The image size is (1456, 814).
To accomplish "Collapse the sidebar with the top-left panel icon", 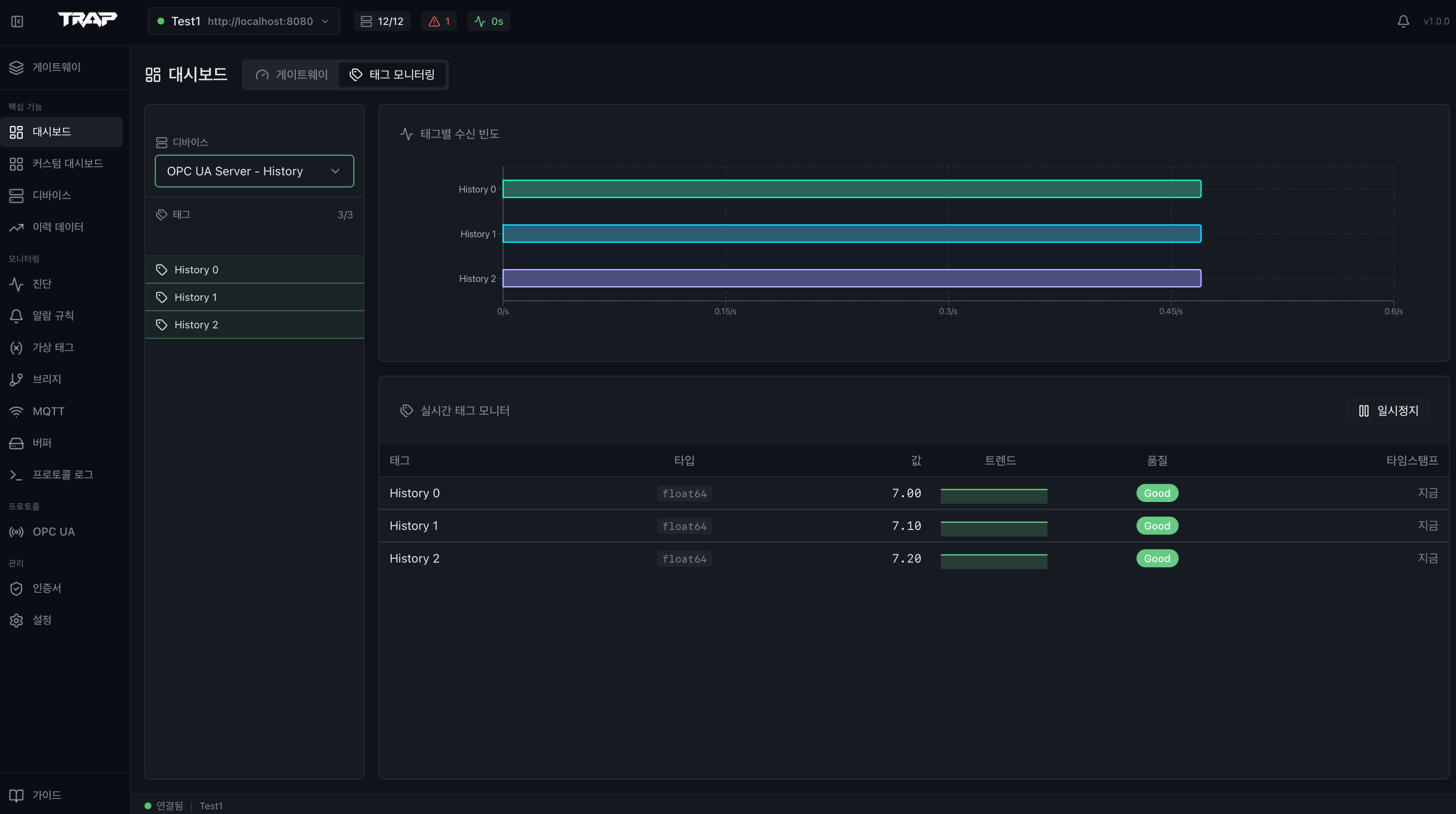I will [x=17, y=21].
